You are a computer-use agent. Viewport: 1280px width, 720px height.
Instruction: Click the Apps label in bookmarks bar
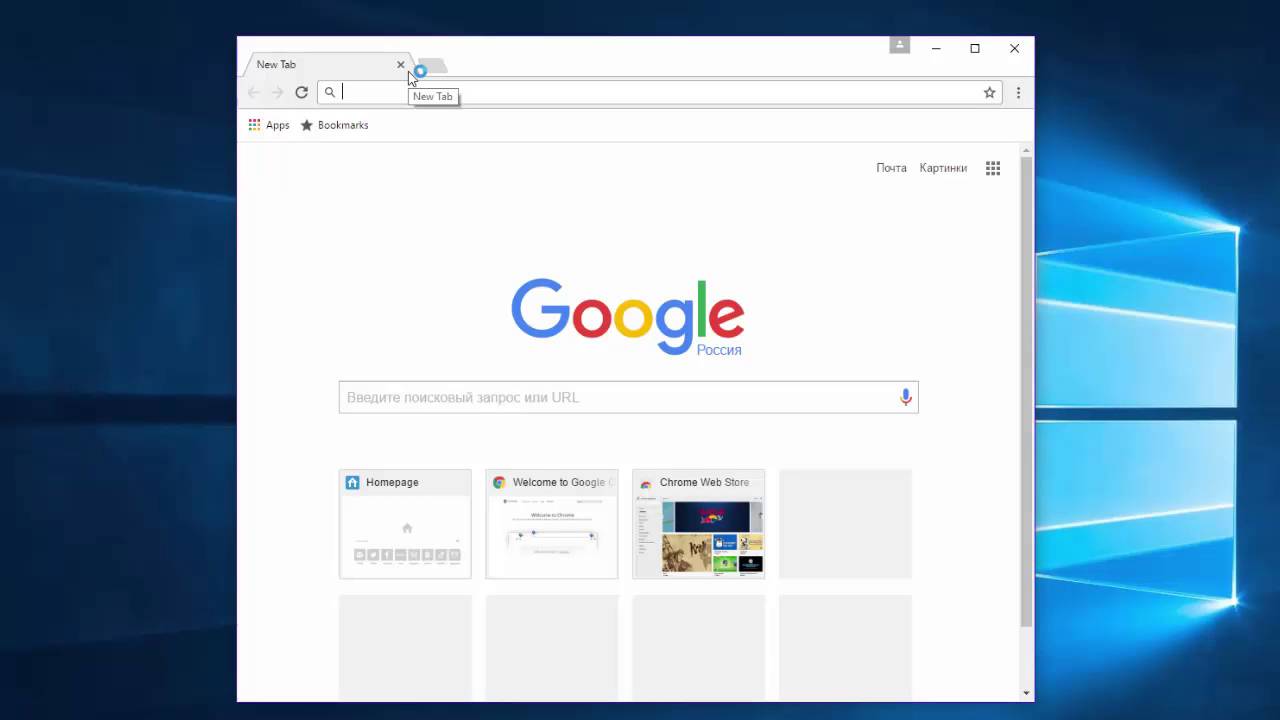tap(278, 125)
